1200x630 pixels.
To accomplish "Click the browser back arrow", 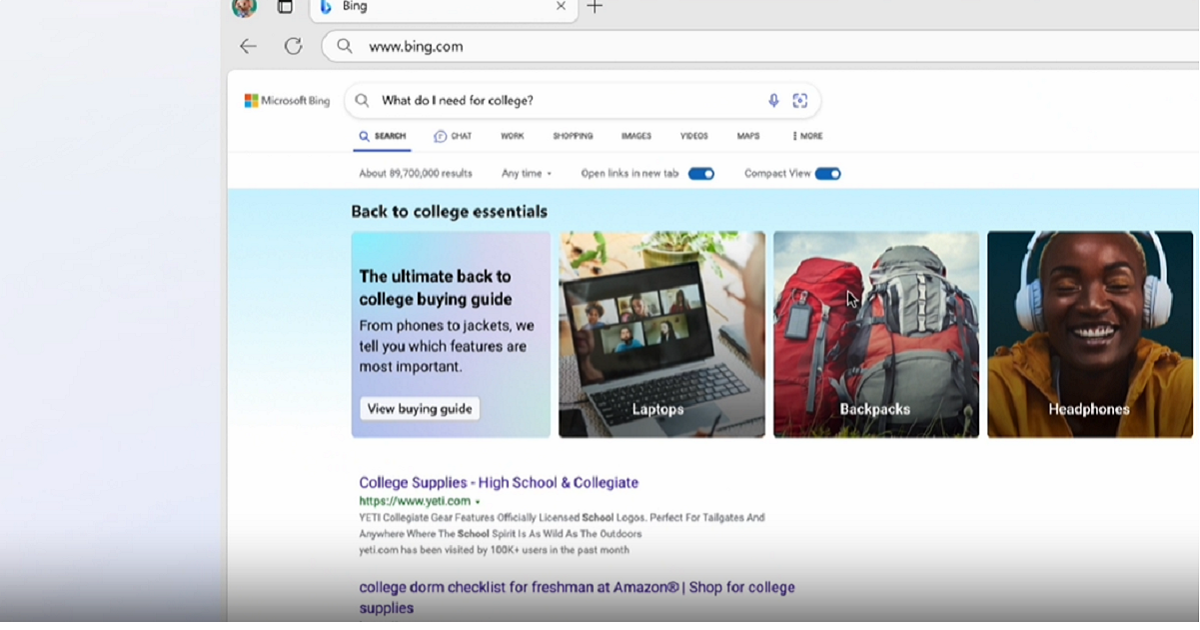I will coord(248,46).
